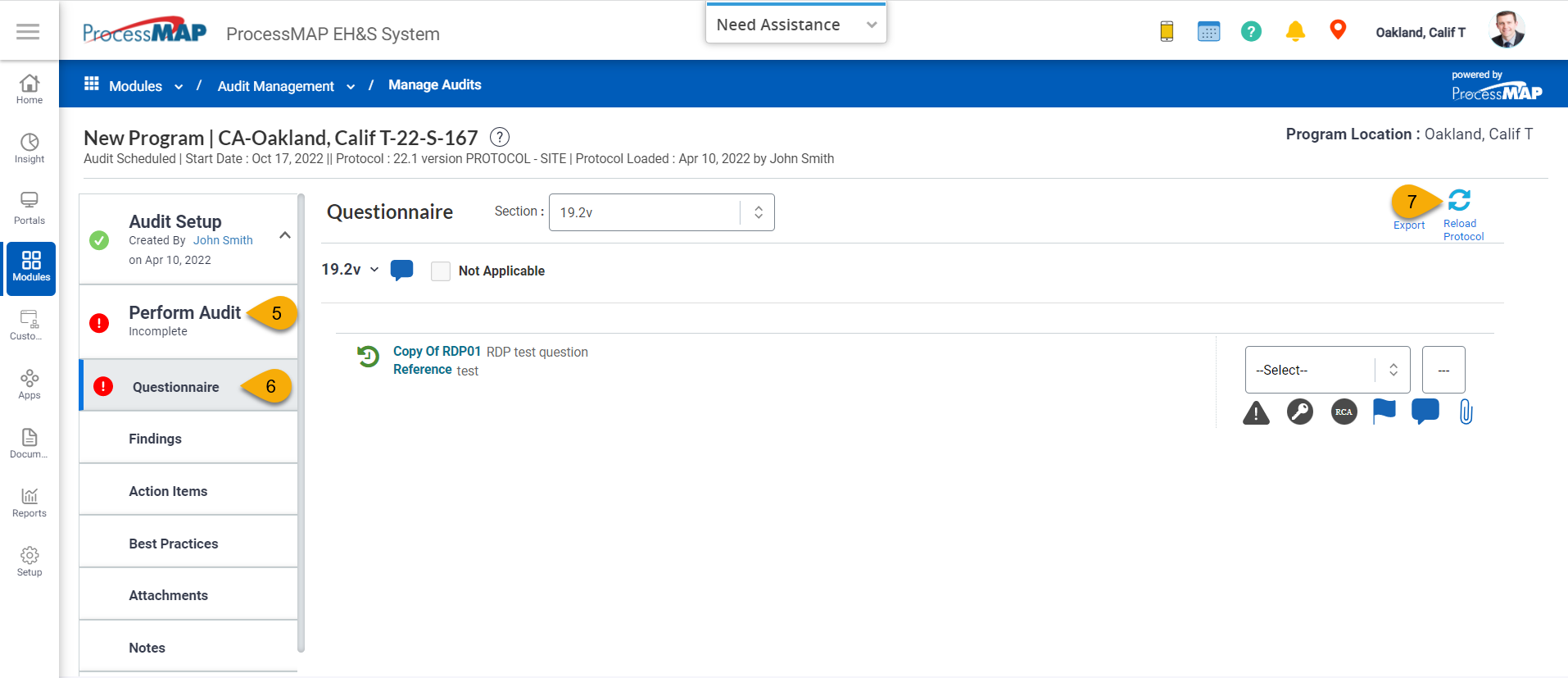Screen dimensions: 1568x678
Task: Open Reports in sidebar
Action: click(x=29, y=503)
